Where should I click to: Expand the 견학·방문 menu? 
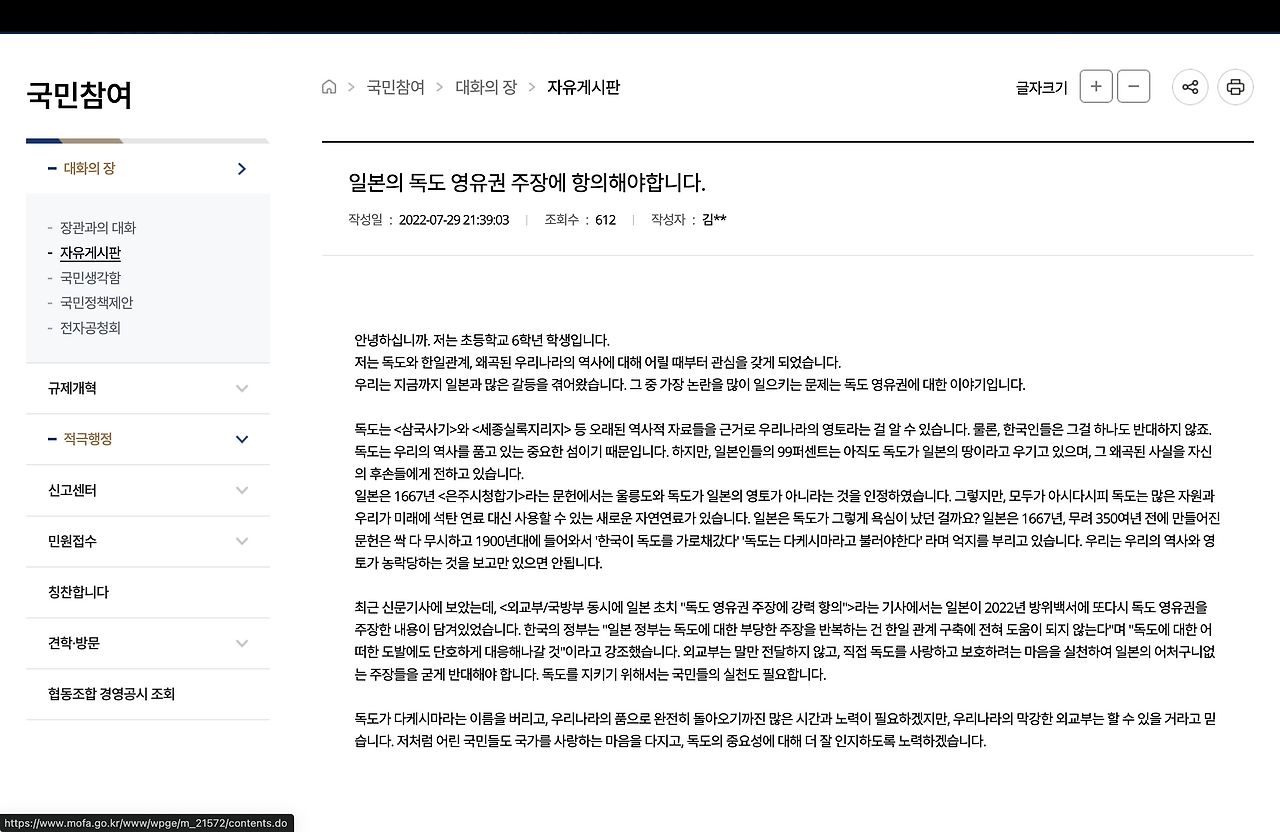241,643
